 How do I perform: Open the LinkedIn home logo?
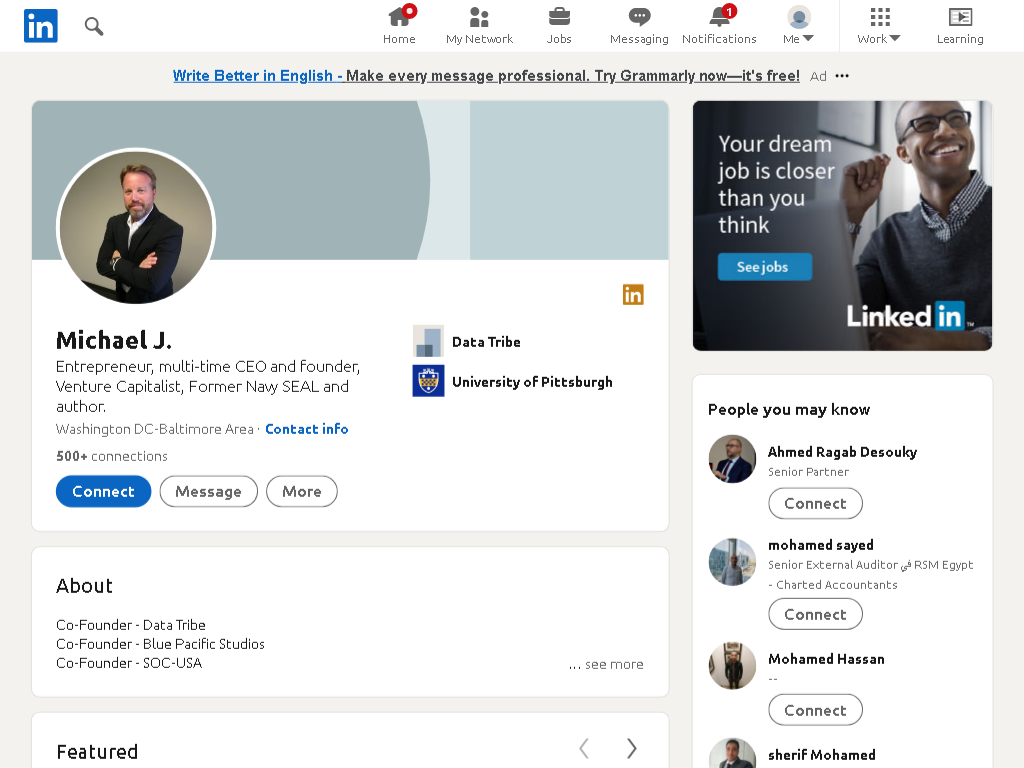click(40, 26)
